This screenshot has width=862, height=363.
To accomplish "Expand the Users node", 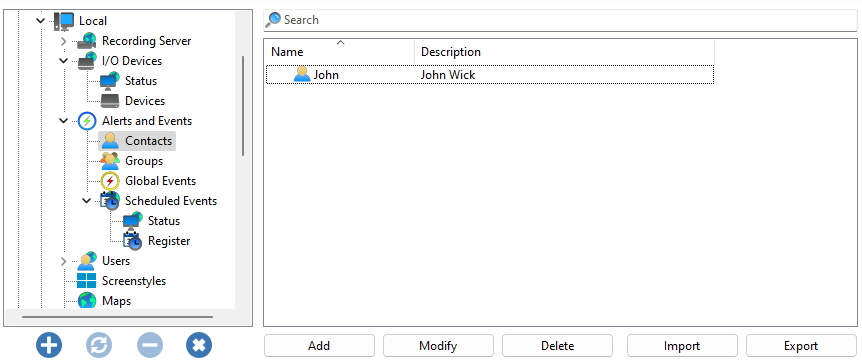I will click(63, 261).
